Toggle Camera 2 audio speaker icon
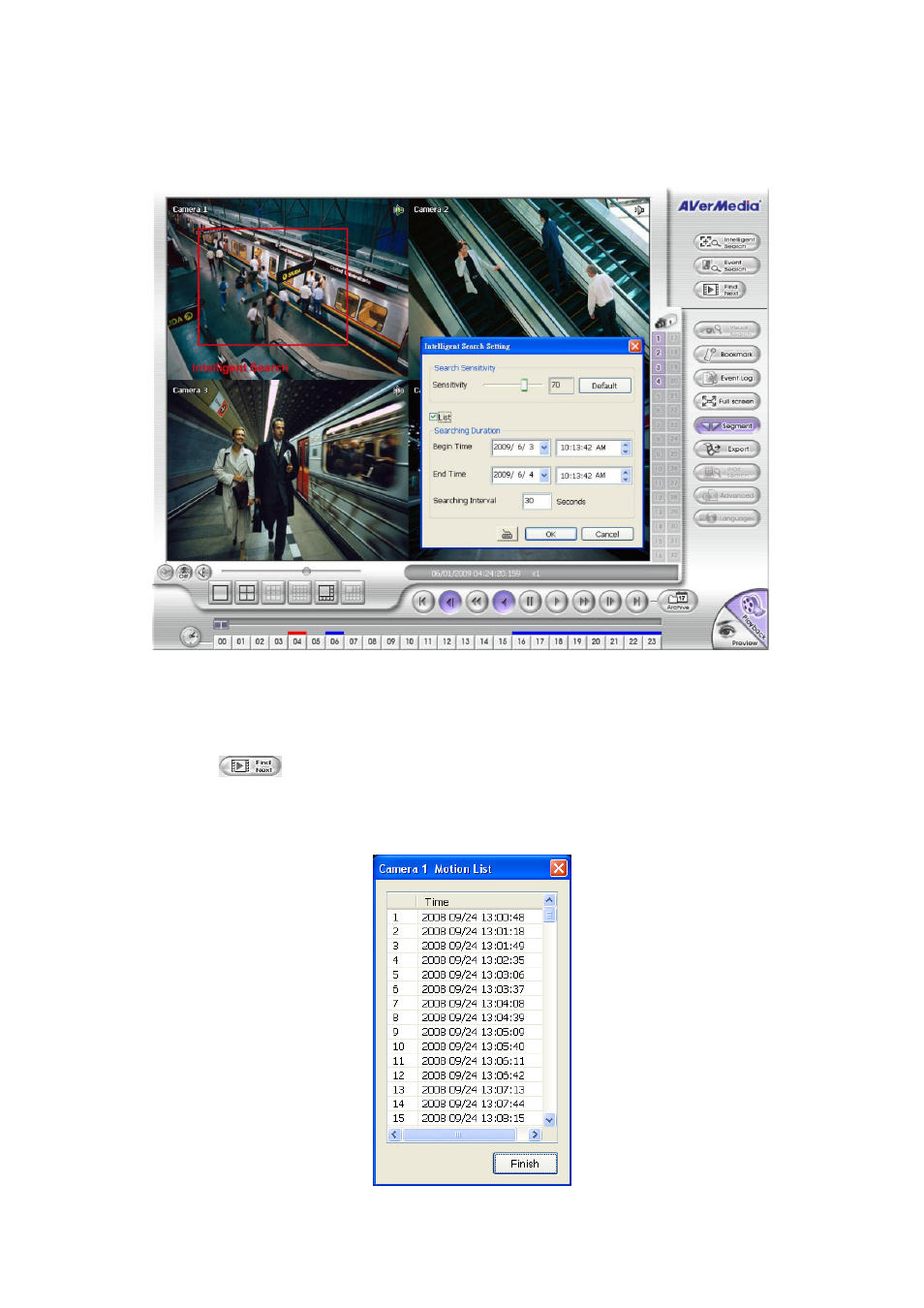Viewport: 924px width, 1308px height. coord(639,209)
